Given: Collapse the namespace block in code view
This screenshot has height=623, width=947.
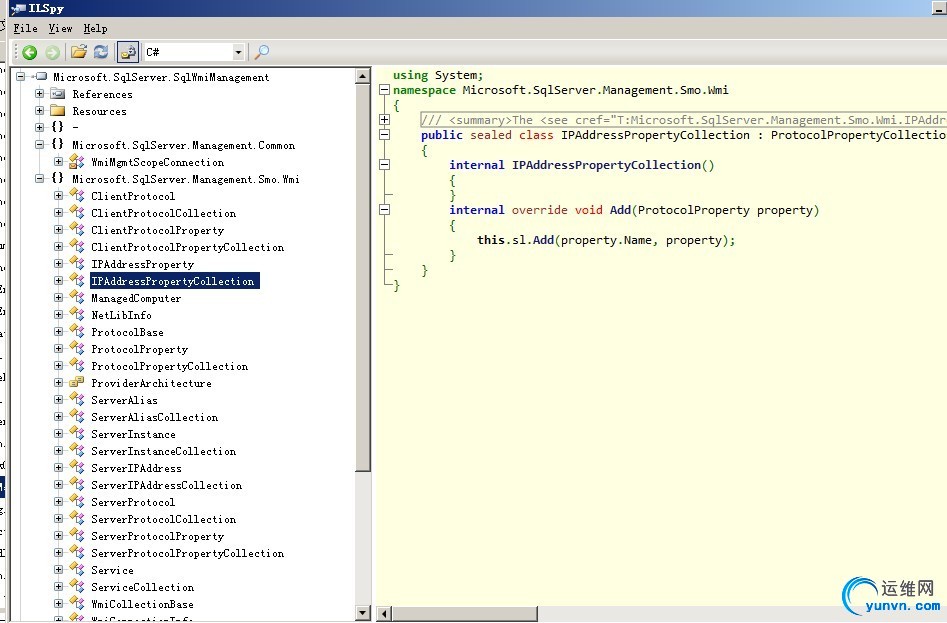Looking at the screenshot, I should pyautogui.click(x=384, y=90).
